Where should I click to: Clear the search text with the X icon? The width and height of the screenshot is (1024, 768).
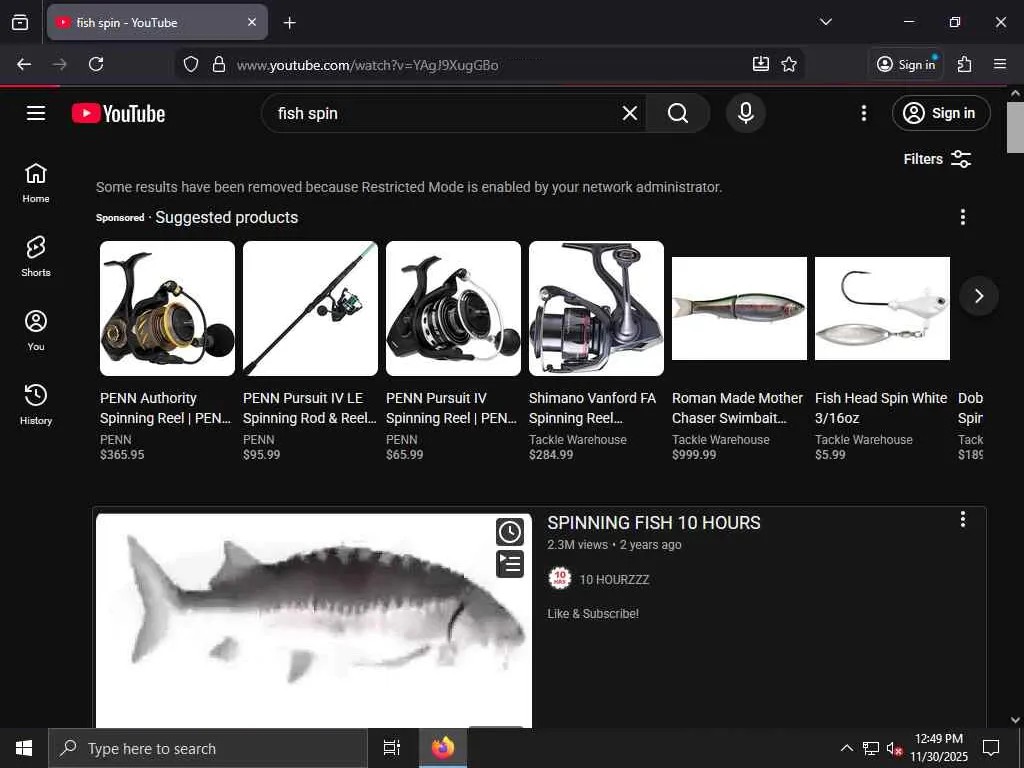click(630, 114)
